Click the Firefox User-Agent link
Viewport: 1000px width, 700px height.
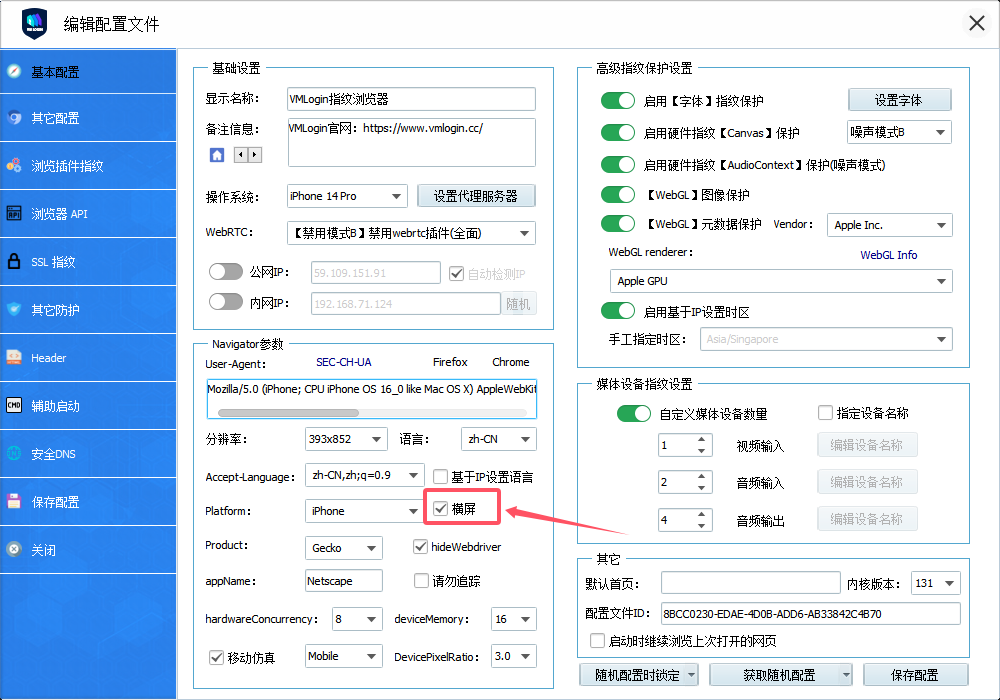(x=450, y=362)
